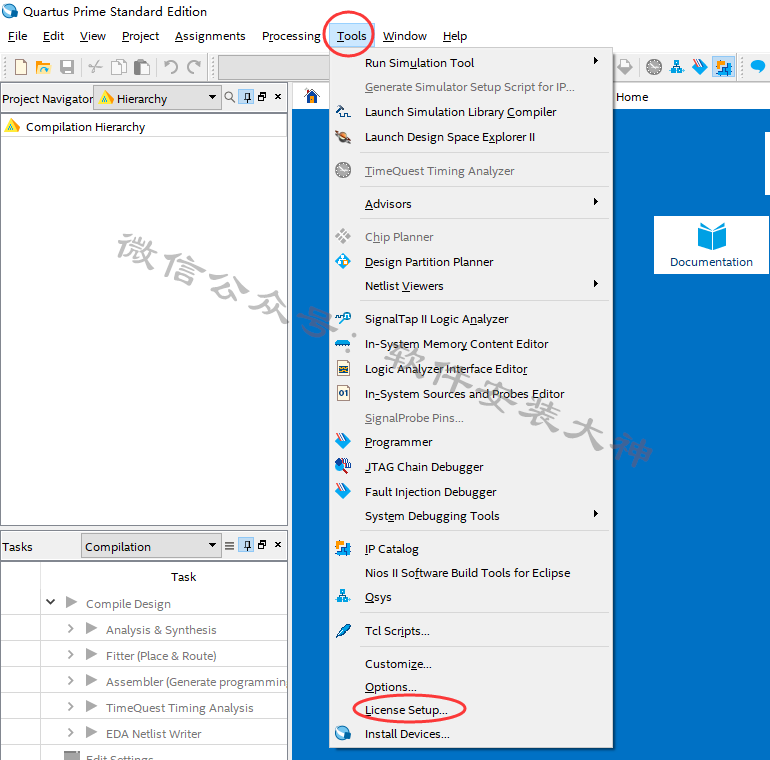Expand the Analysis & Synthesis task
This screenshot has height=760, width=770.
coord(70,628)
